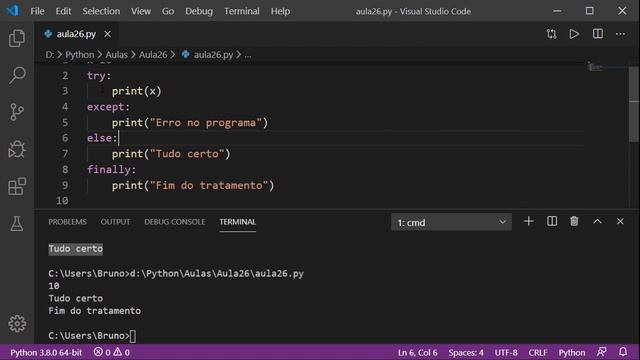The width and height of the screenshot is (640, 360).
Task: Change language mode via Python status entry
Action: point(571,352)
